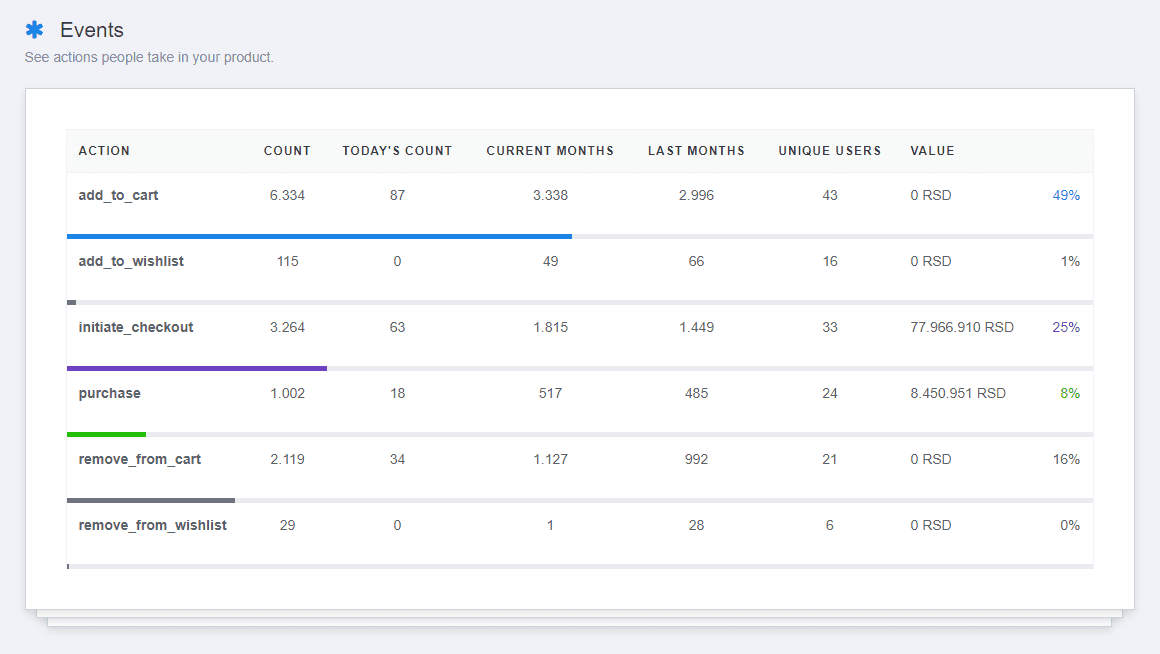Screen dimensions: 1160x654
Task: Click the CURRENT MONTHS column header
Action: tap(550, 151)
